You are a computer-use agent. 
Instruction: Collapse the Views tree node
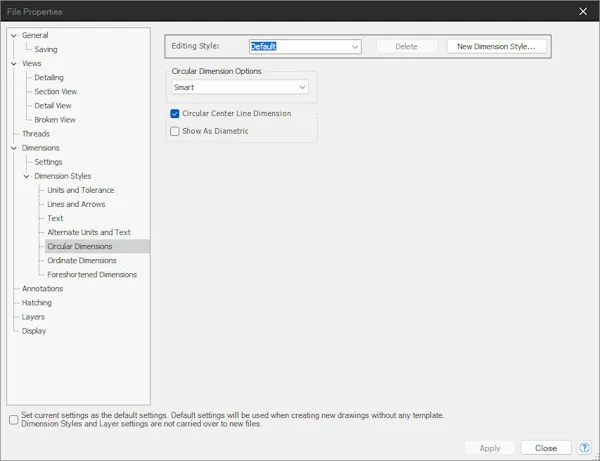(x=14, y=64)
